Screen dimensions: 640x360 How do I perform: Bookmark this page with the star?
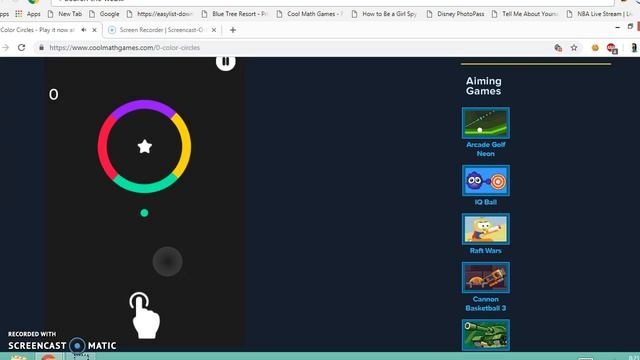click(574, 48)
